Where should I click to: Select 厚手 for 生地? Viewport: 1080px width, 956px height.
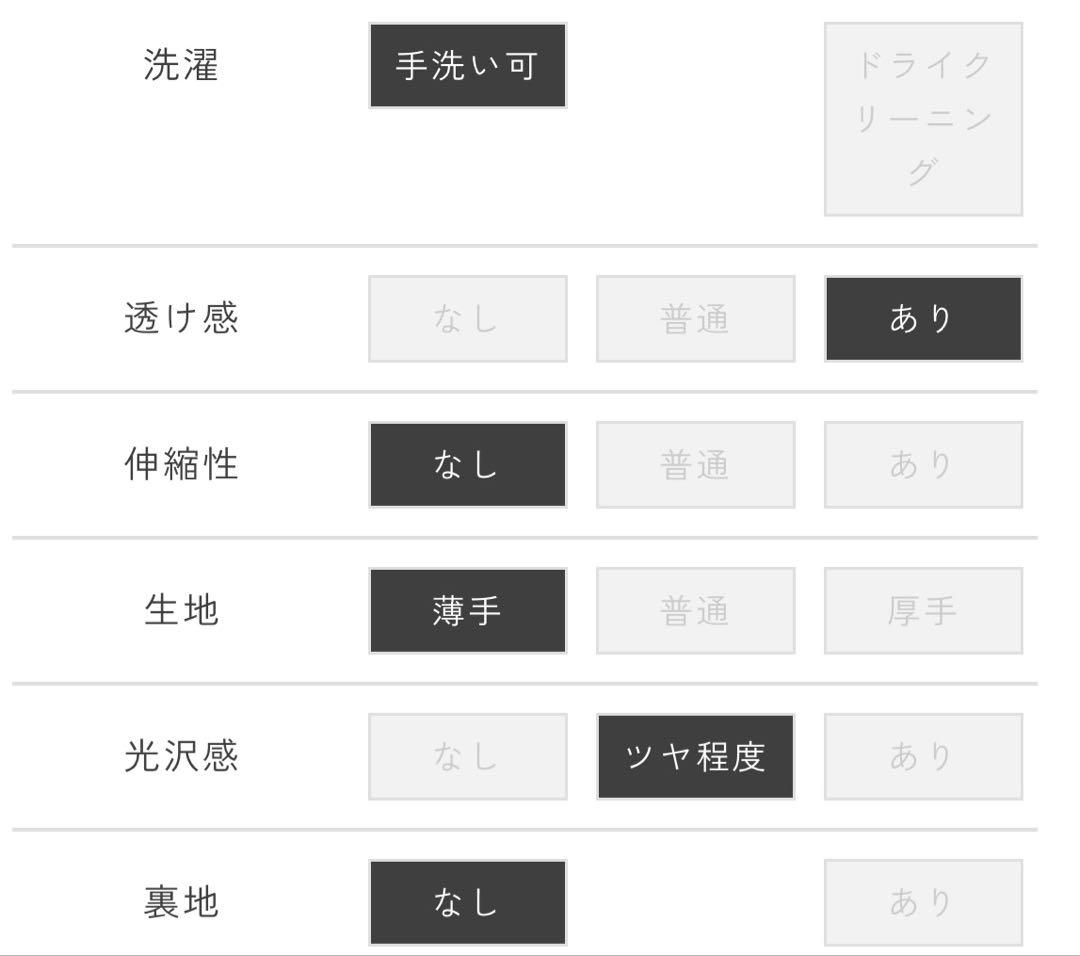(x=923, y=611)
